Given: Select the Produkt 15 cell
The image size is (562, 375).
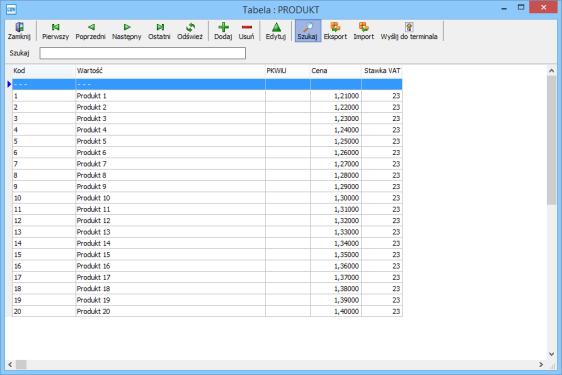Looking at the screenshot, I should (x=170, y=255).
